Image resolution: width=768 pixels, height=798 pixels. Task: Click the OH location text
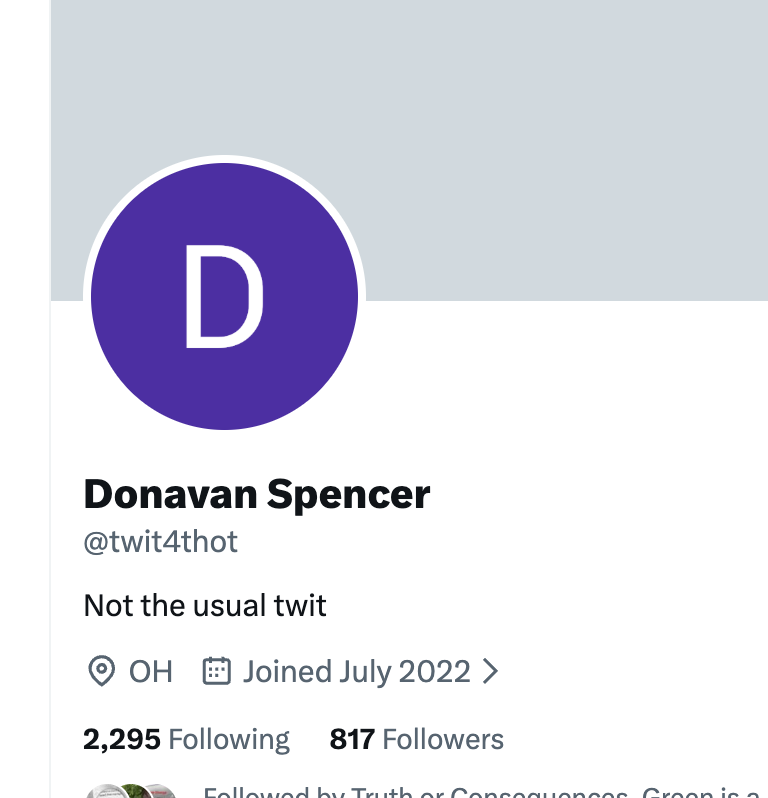coord(151,671)
